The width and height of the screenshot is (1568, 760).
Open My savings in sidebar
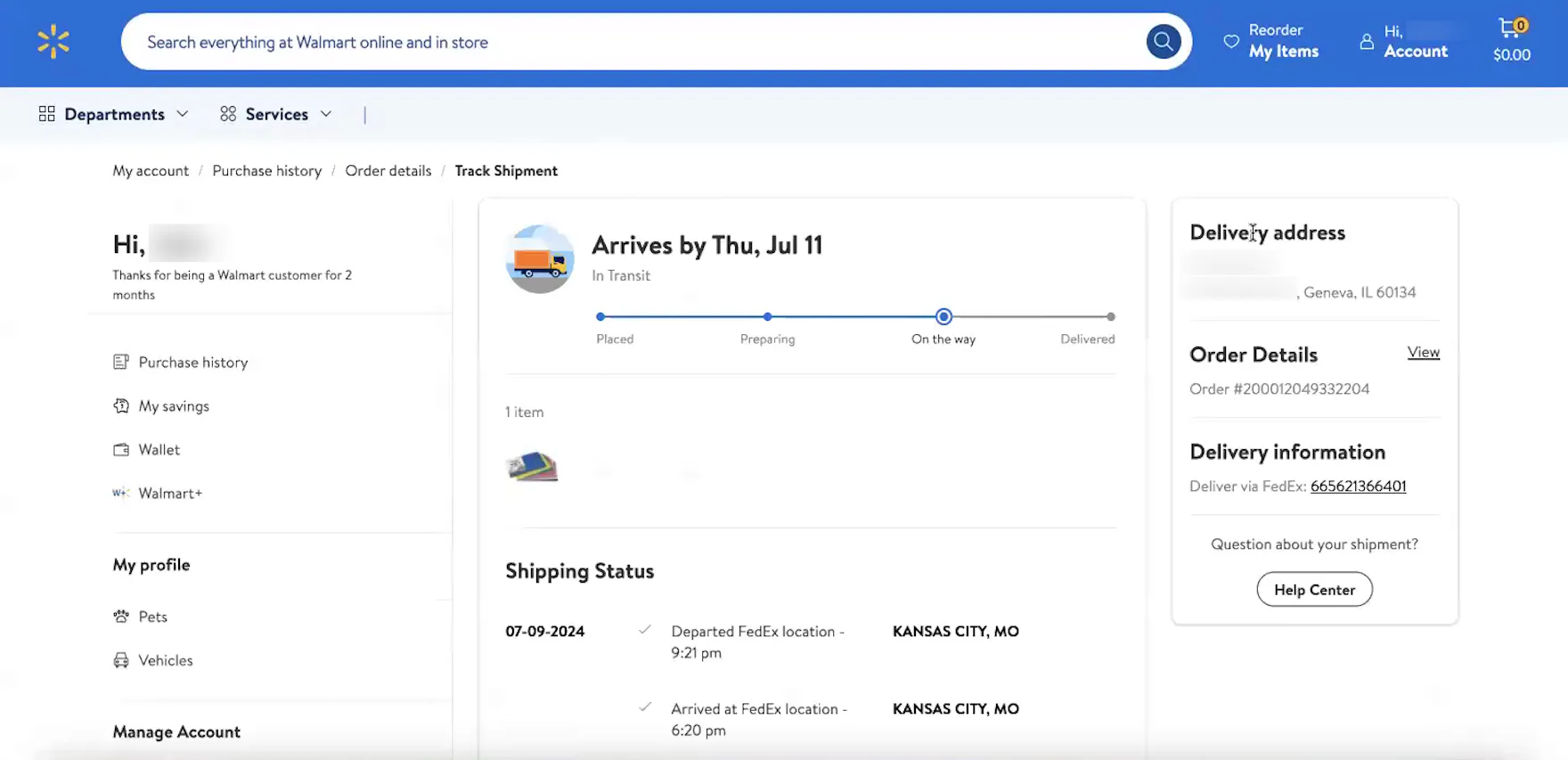click(174, 405)
